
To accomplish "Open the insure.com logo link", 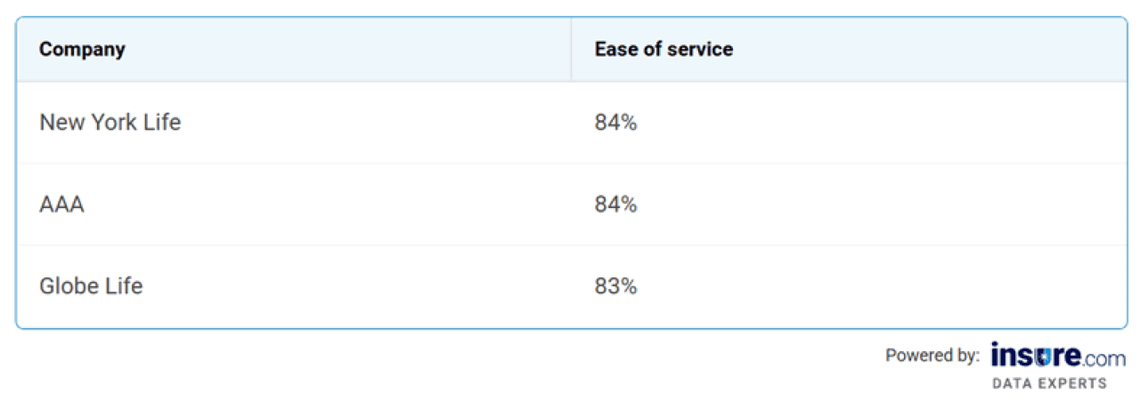I will 1057,356.
